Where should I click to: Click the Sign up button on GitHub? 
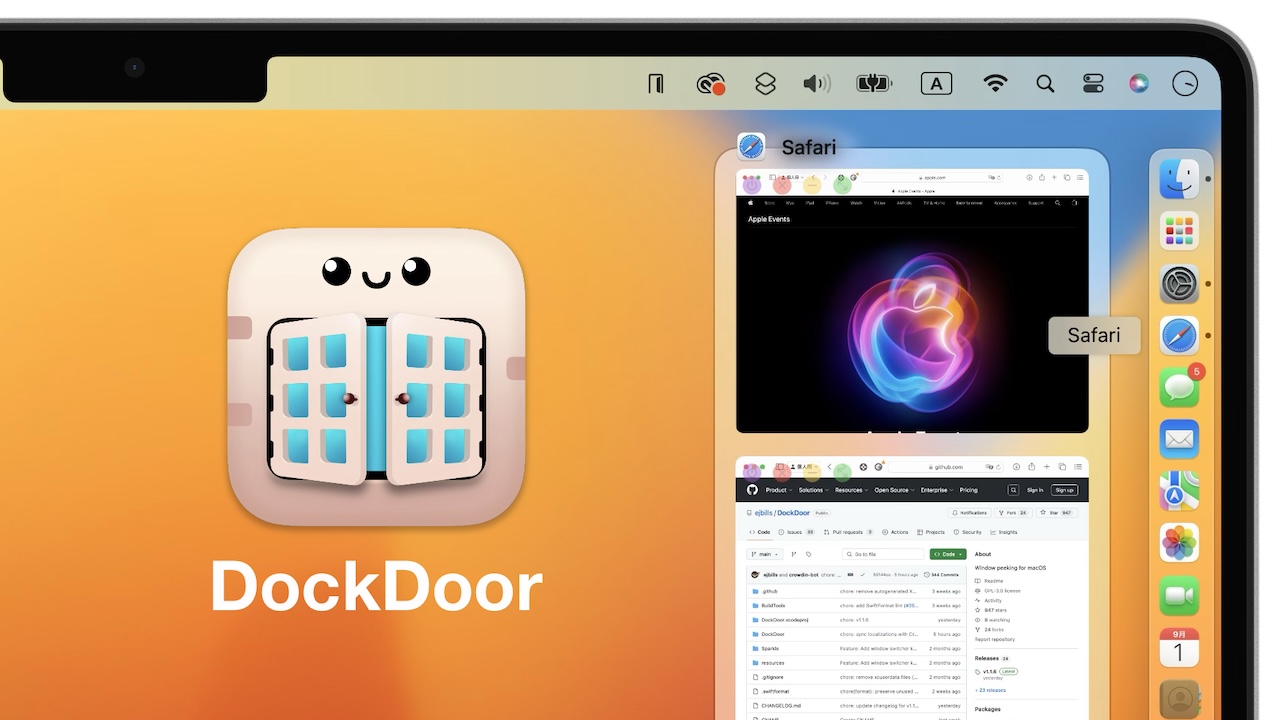coord(1064,490)
